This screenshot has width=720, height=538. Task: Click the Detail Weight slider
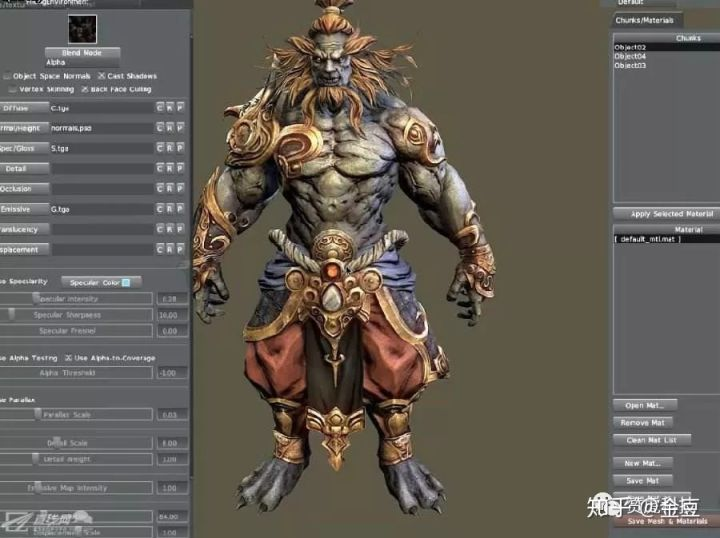(76, 459)
